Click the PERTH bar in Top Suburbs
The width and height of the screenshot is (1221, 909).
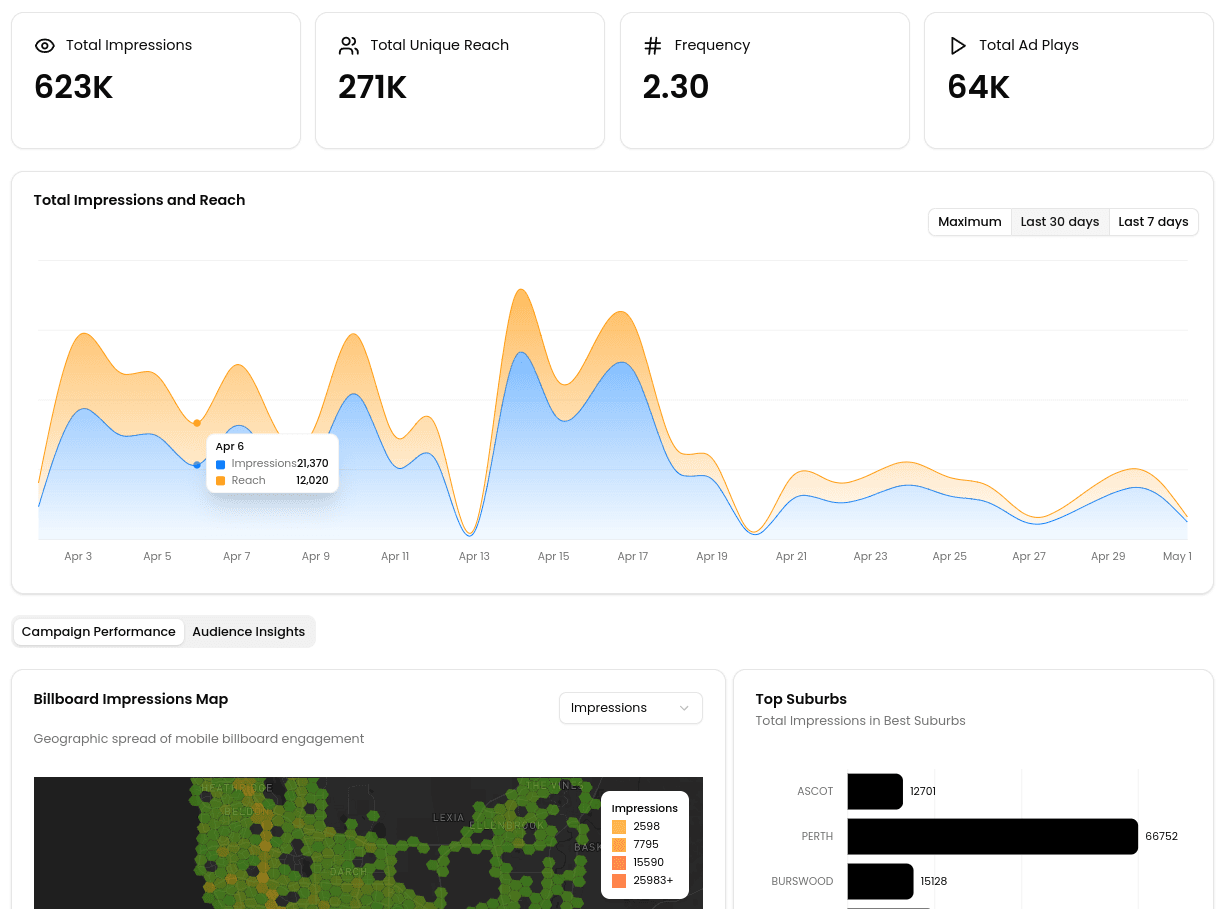click(990, 836)
